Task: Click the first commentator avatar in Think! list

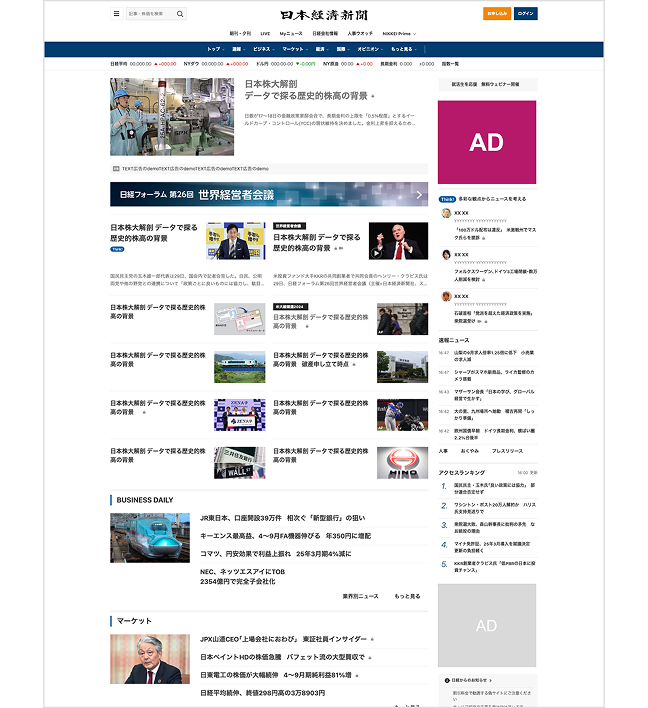Action: (446, 213)
